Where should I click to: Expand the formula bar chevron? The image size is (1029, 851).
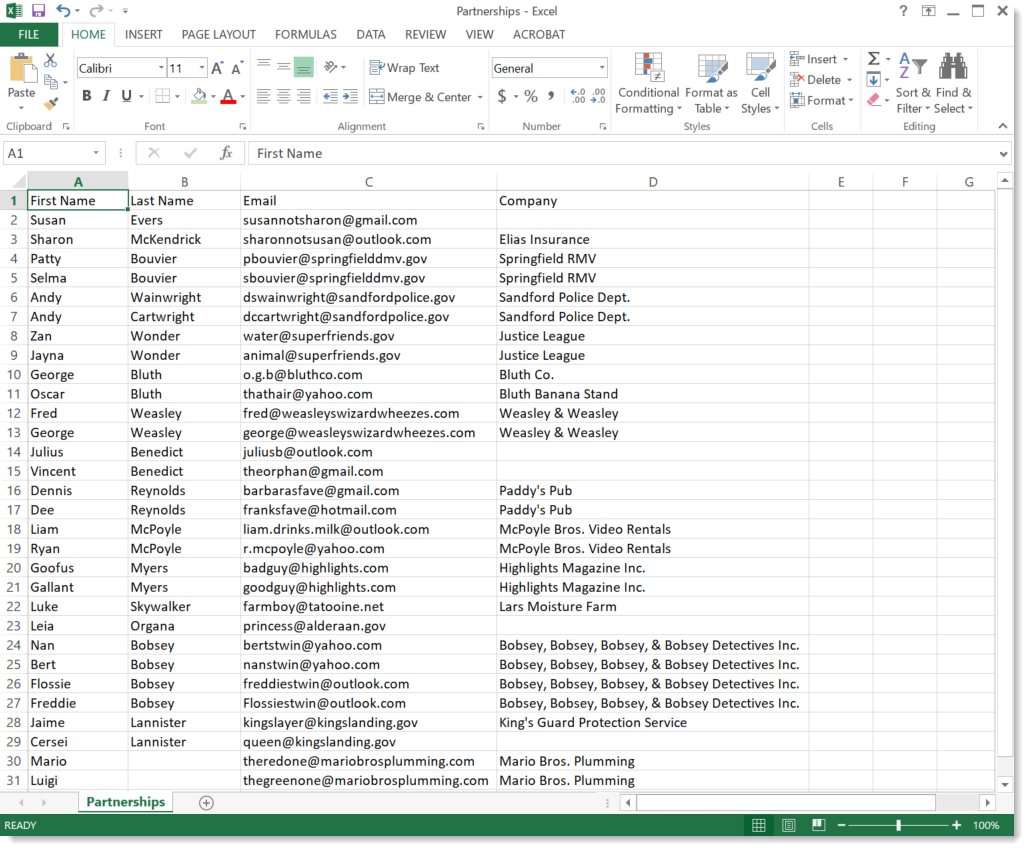1003,154
